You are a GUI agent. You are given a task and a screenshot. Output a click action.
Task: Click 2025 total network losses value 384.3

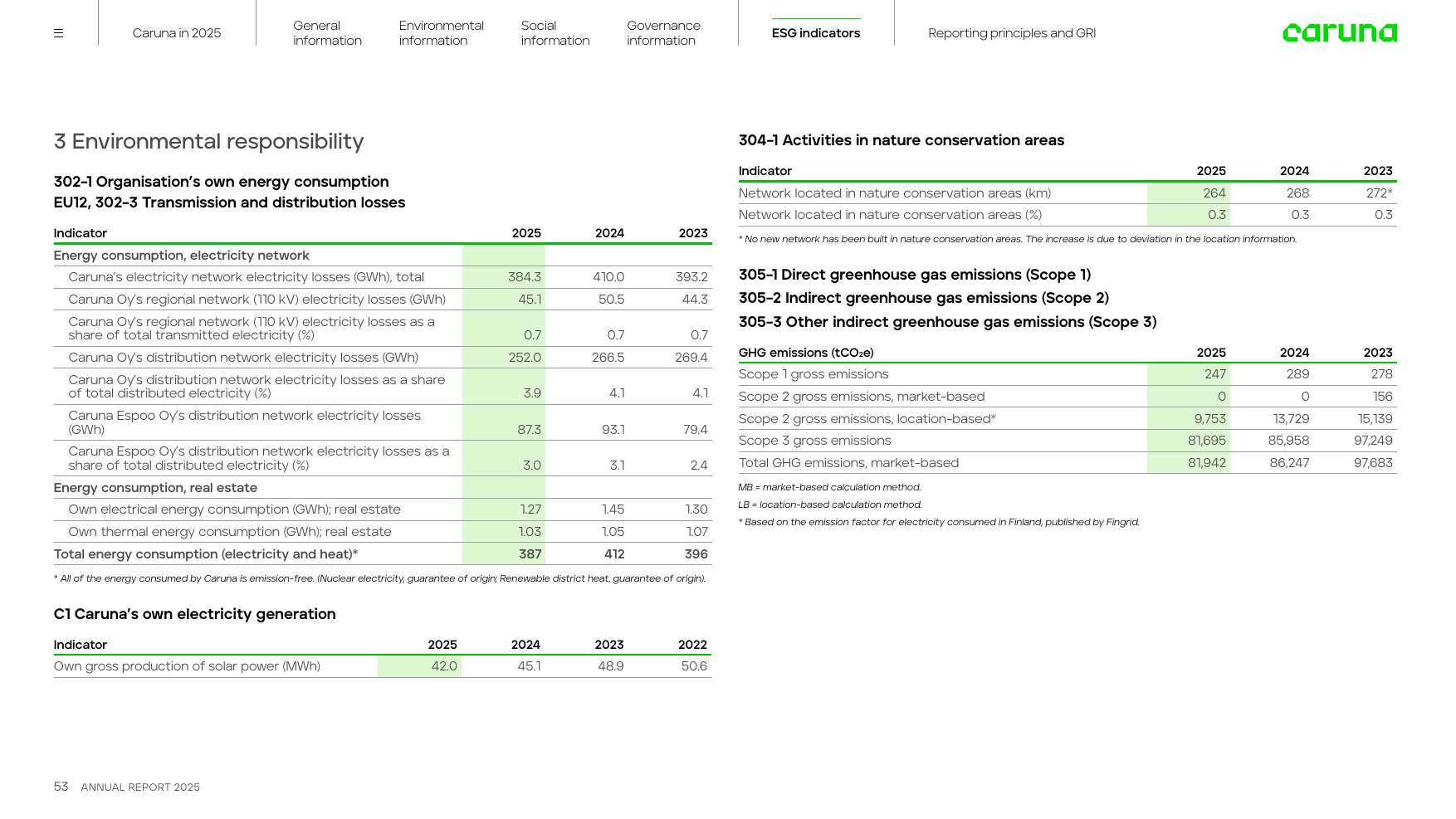525,277
